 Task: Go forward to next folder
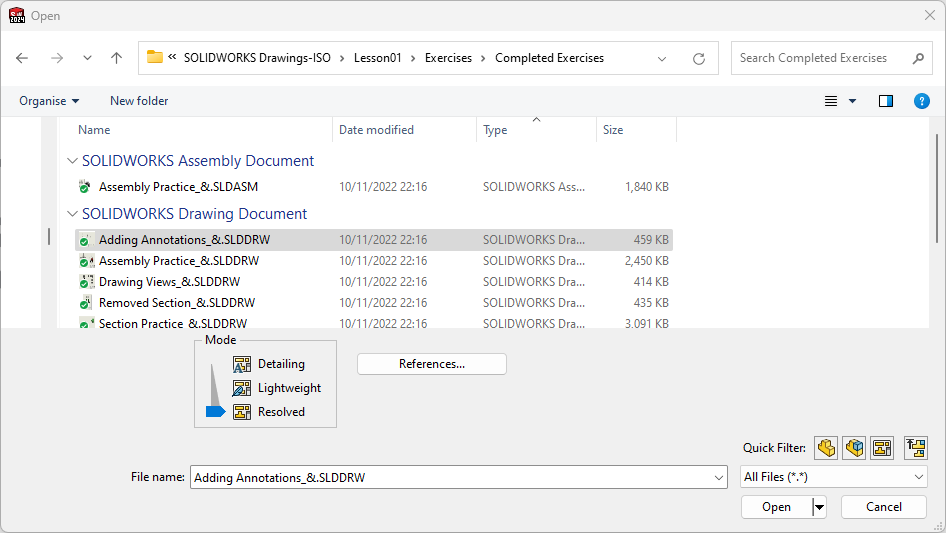click(57, 58)
